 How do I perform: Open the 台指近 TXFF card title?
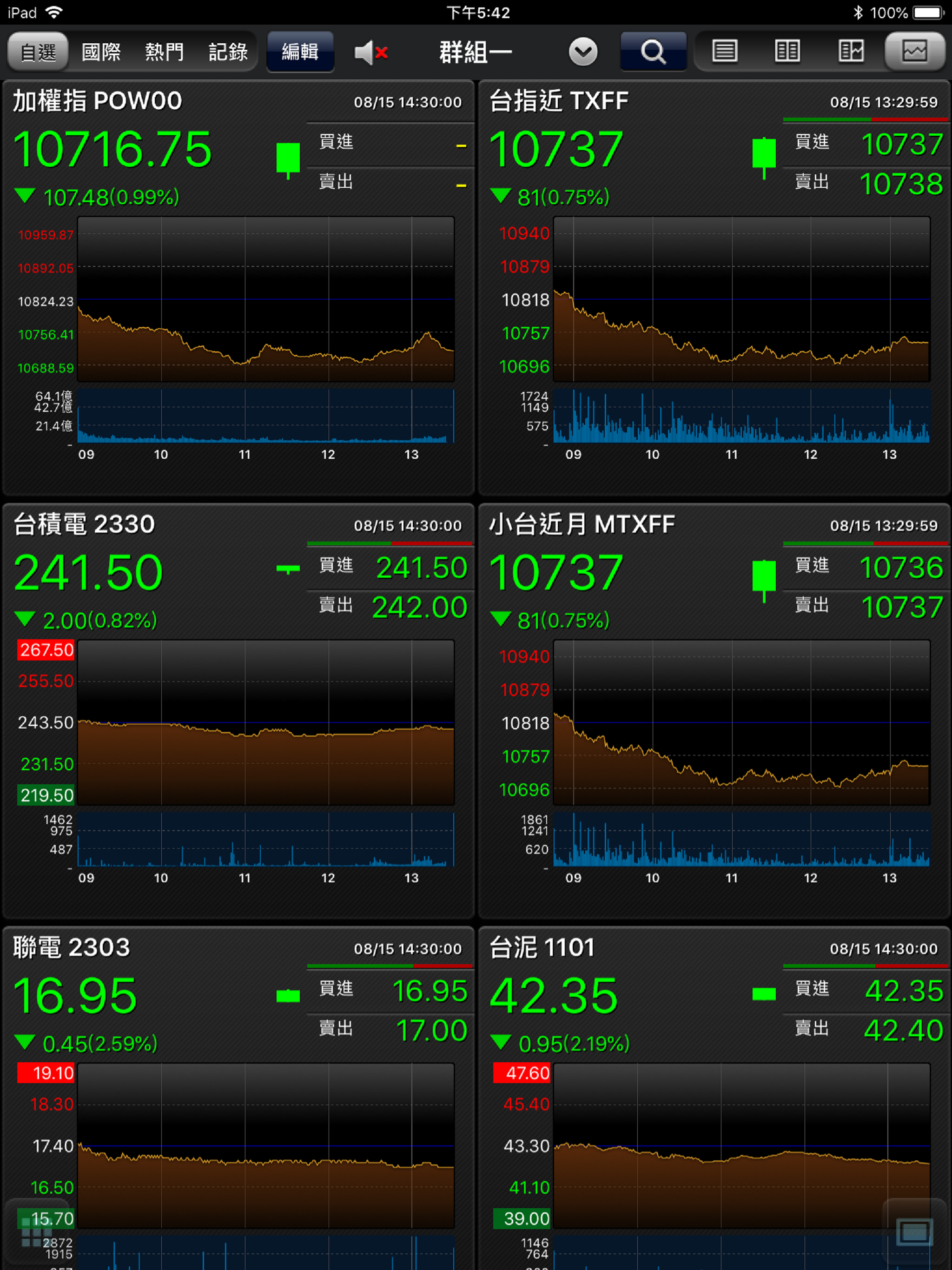point(559,100)
